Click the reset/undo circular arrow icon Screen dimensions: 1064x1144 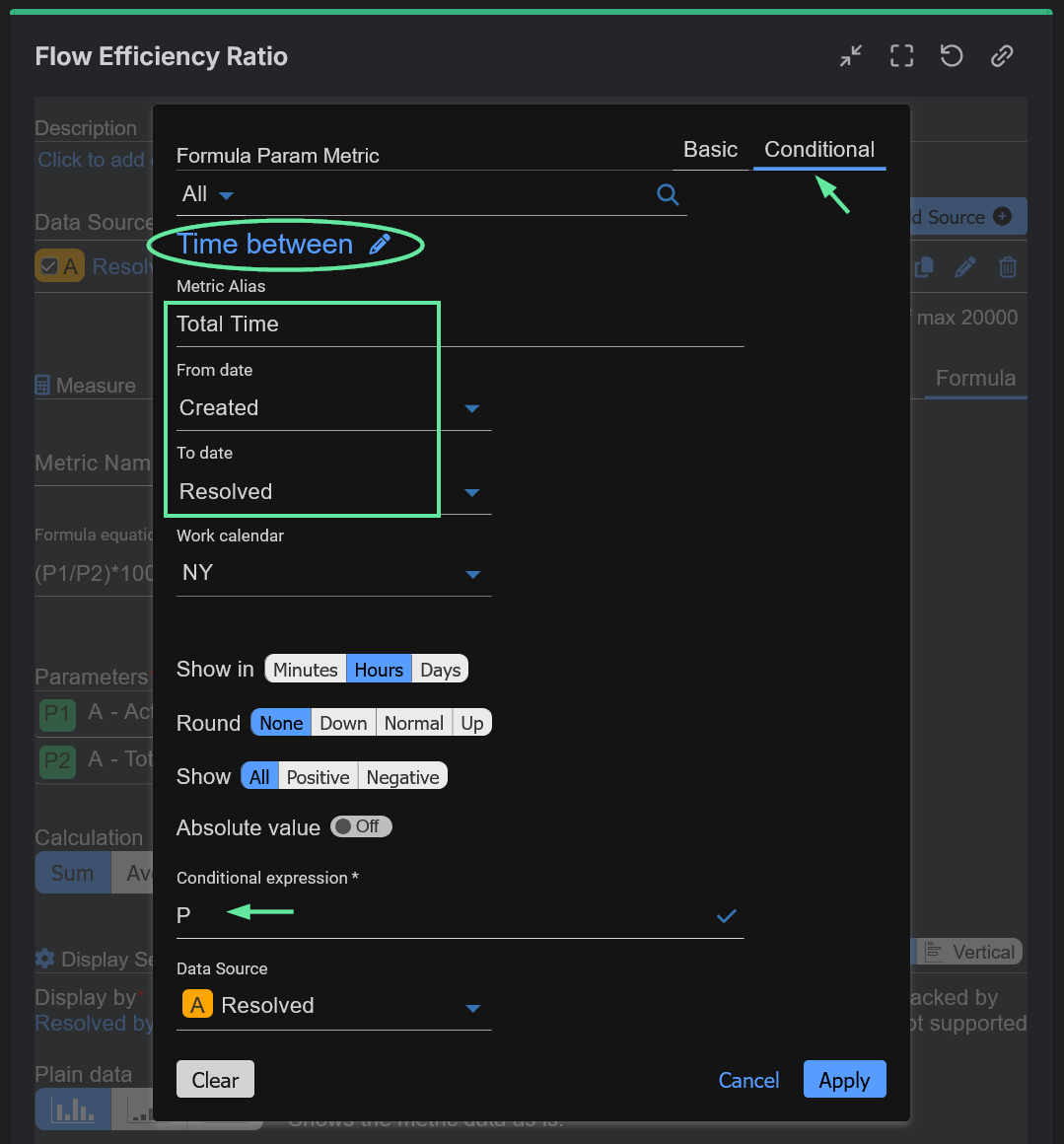pos(952,56)
